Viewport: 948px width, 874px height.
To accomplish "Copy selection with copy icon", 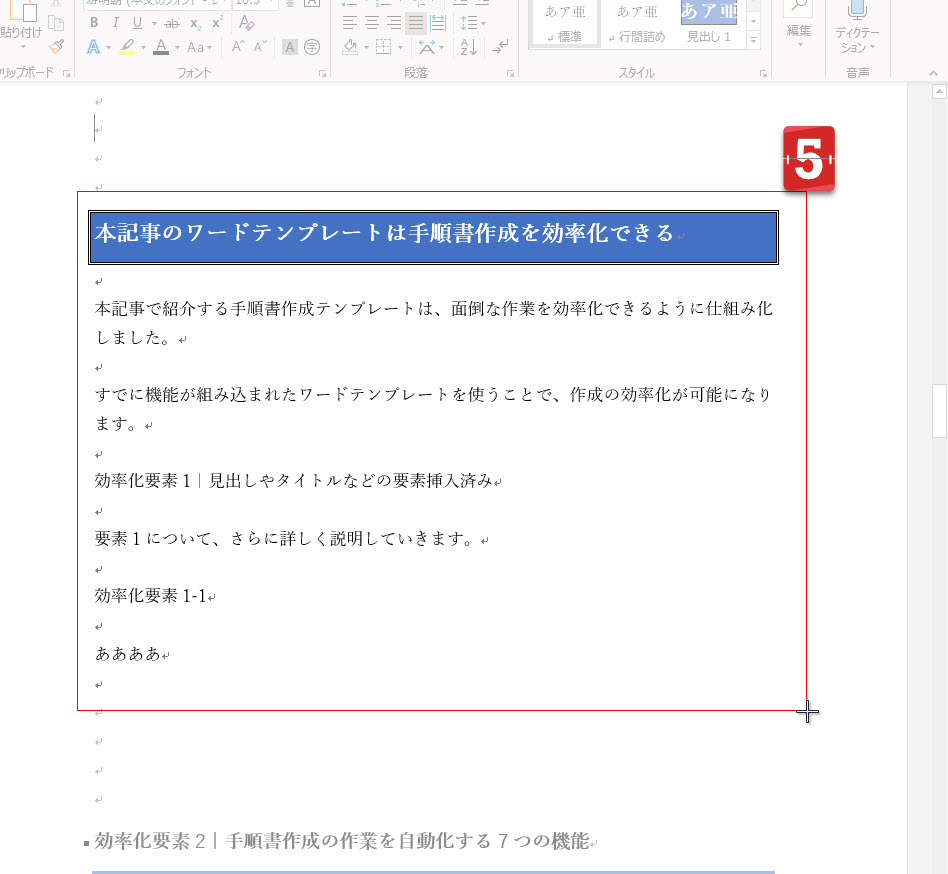I will click(x=56, y=24).
